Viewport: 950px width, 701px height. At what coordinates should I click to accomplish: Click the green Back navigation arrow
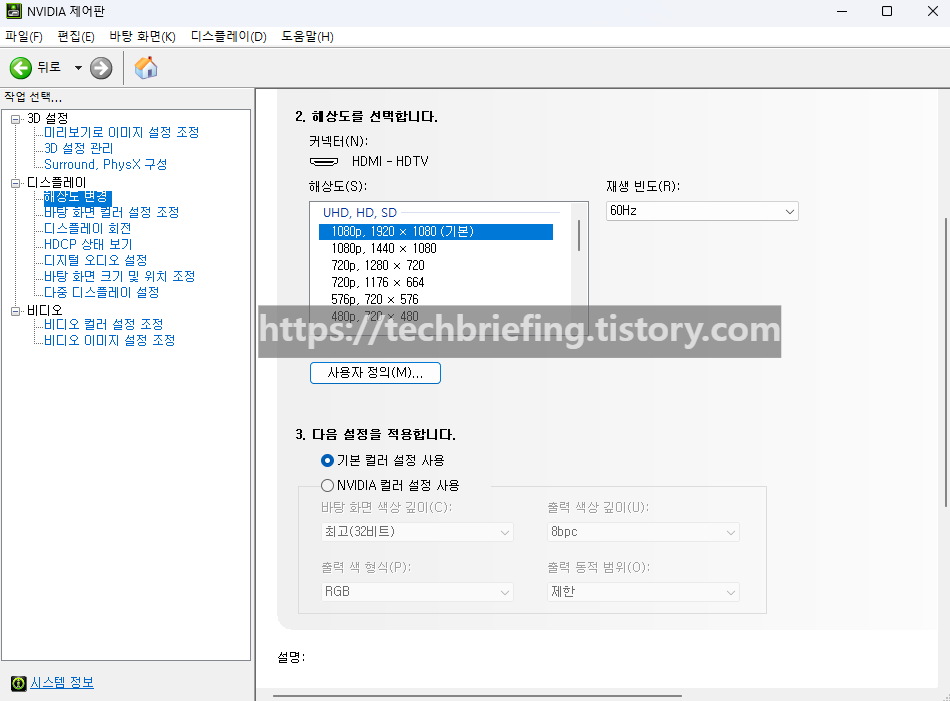tap(20, 69)
